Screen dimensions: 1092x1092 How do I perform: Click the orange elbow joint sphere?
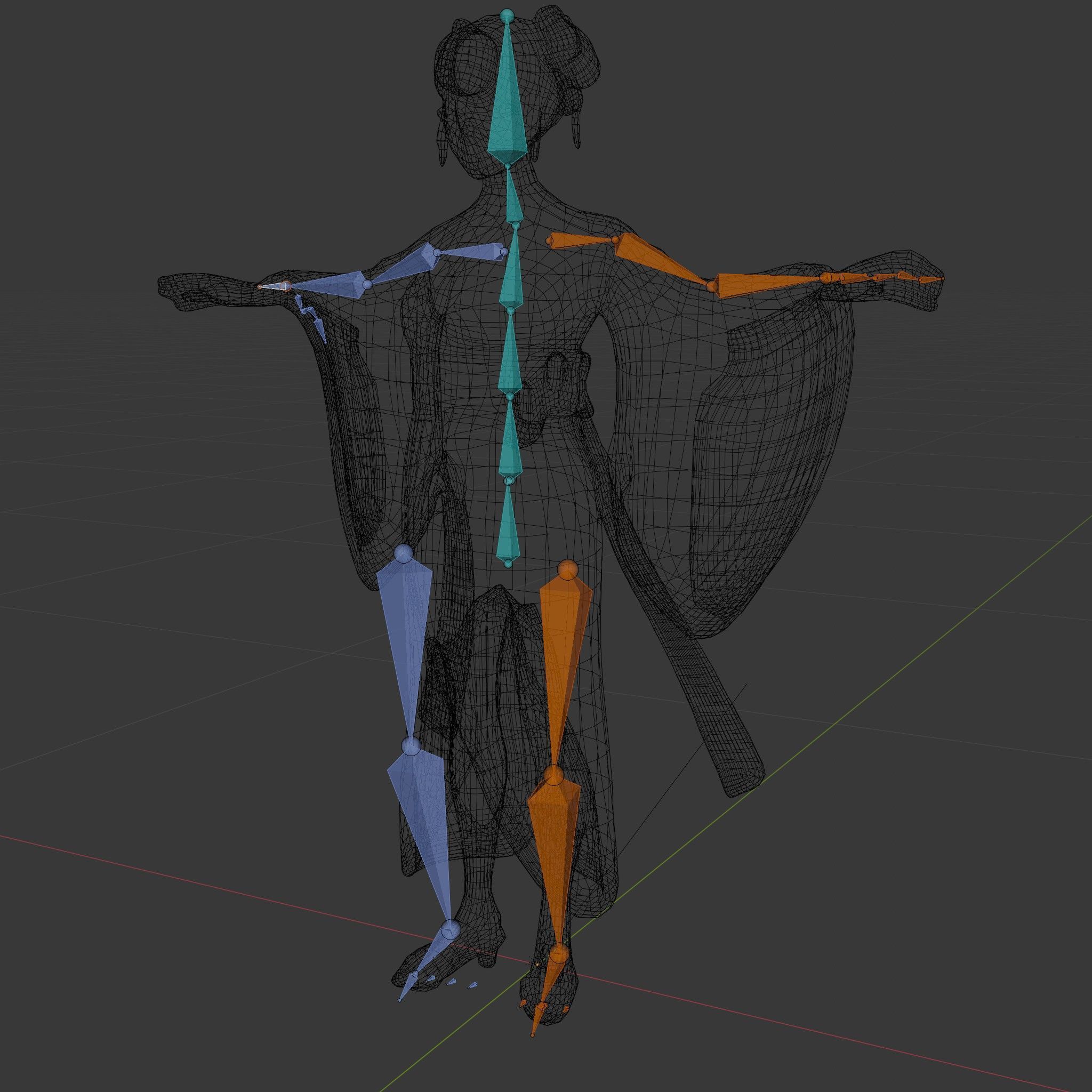click(x=712, y=287)
